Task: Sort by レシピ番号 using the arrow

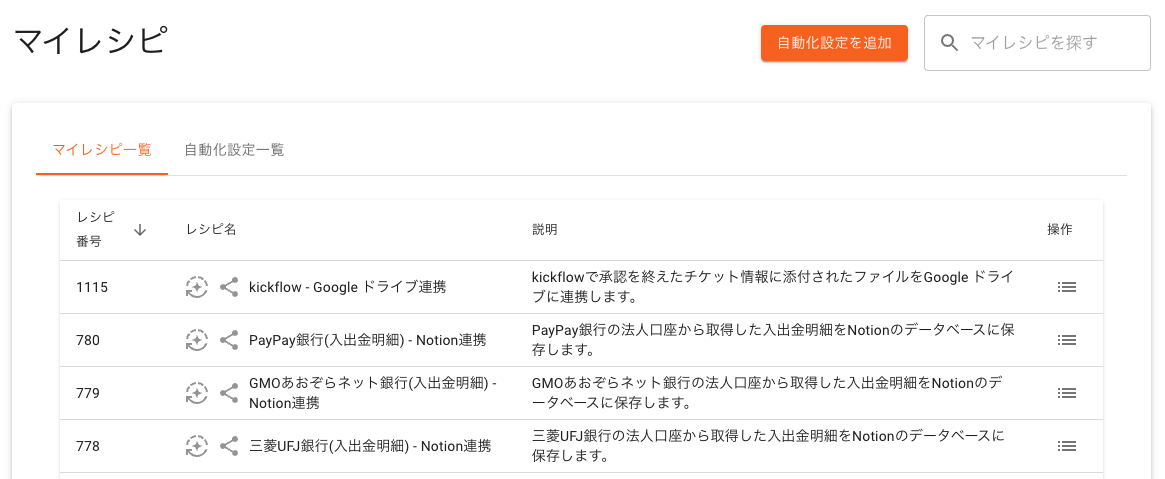Action: click(x=140, y=230)
